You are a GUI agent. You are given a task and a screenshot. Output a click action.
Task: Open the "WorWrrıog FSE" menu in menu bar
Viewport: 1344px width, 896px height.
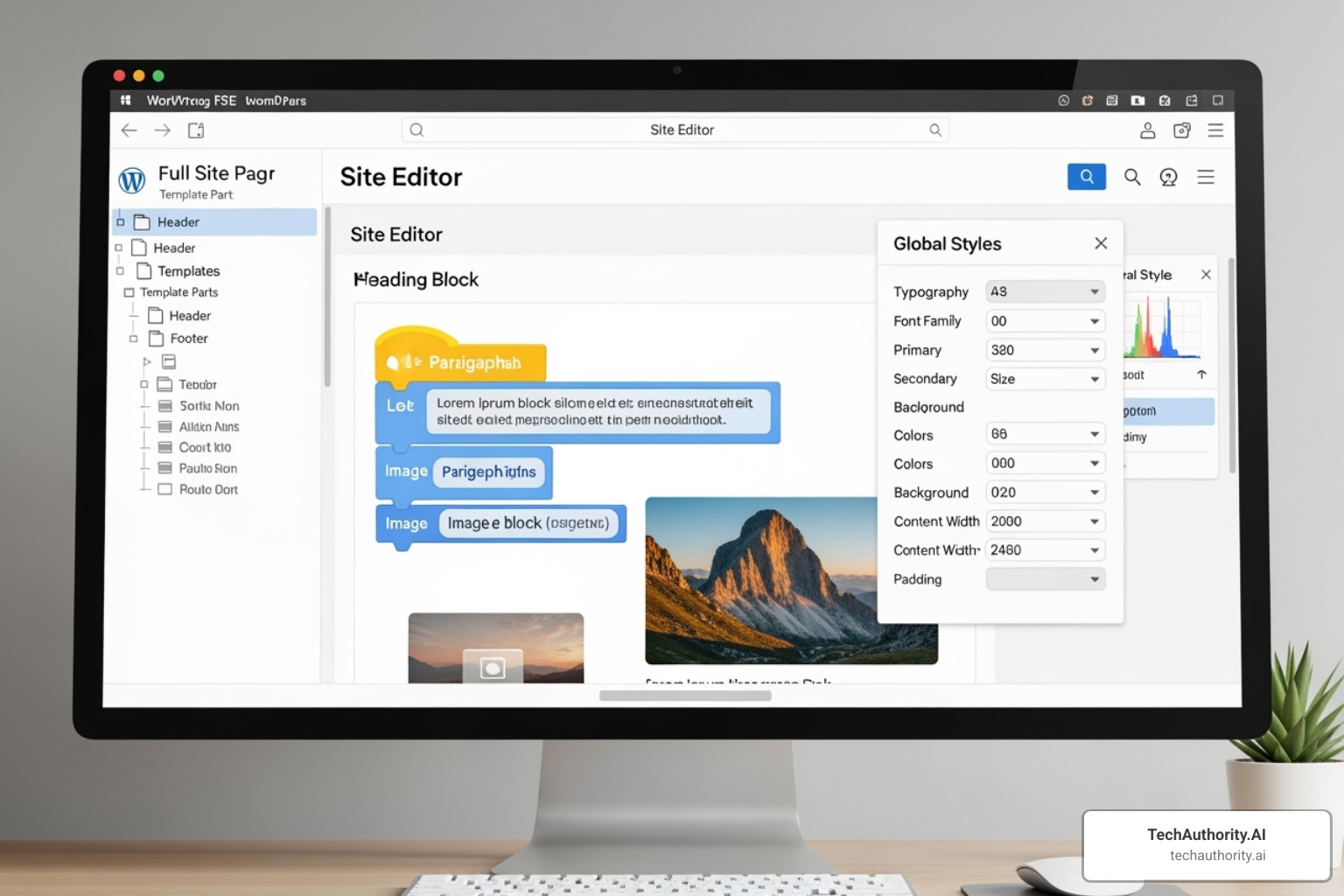(192, 101)
